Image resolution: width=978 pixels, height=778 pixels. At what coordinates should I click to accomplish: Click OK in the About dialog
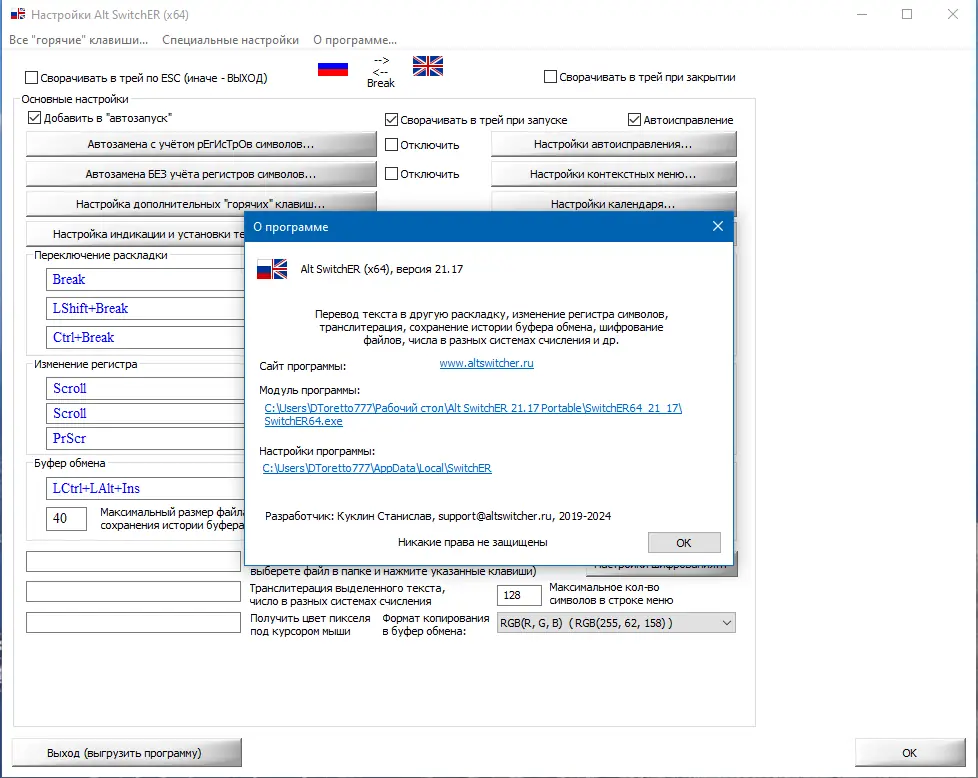click(684, 542)
